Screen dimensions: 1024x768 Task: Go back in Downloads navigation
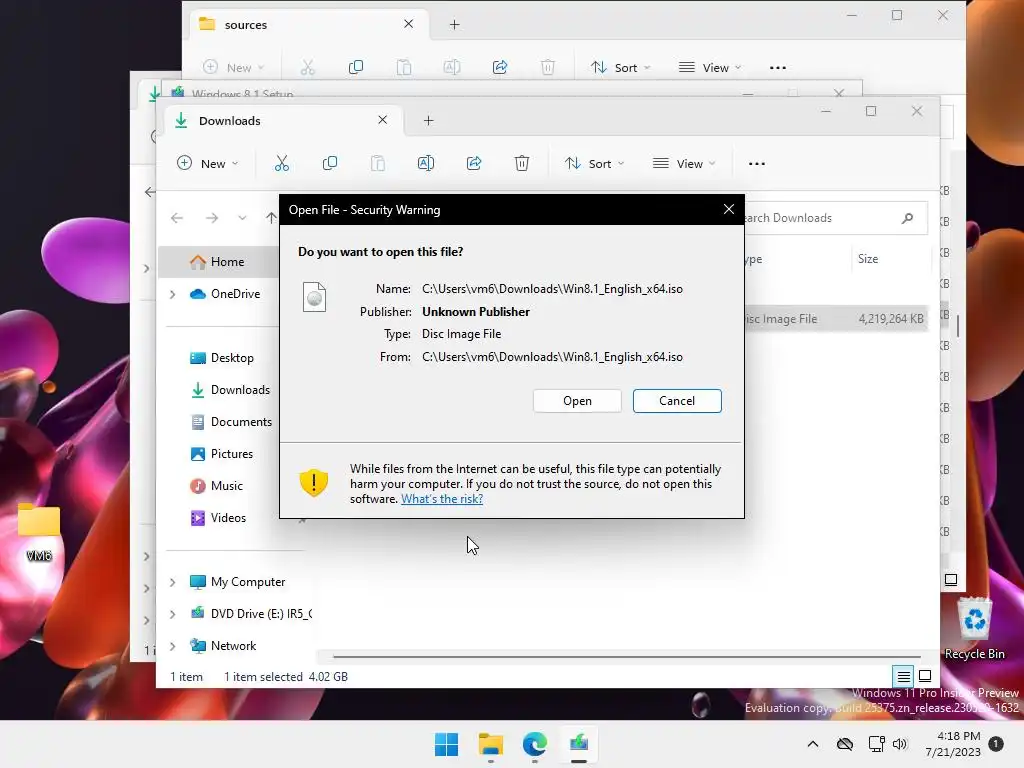[177, 218]
